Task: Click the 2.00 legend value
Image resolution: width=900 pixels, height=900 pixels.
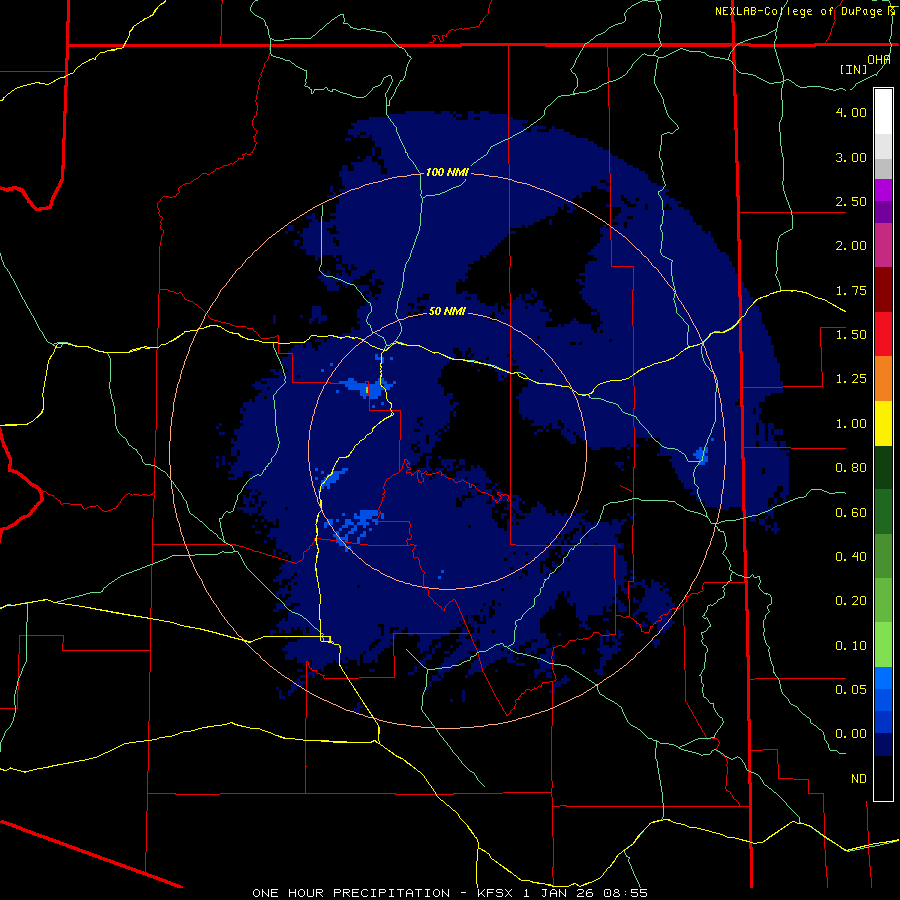Action: point(851,246)
